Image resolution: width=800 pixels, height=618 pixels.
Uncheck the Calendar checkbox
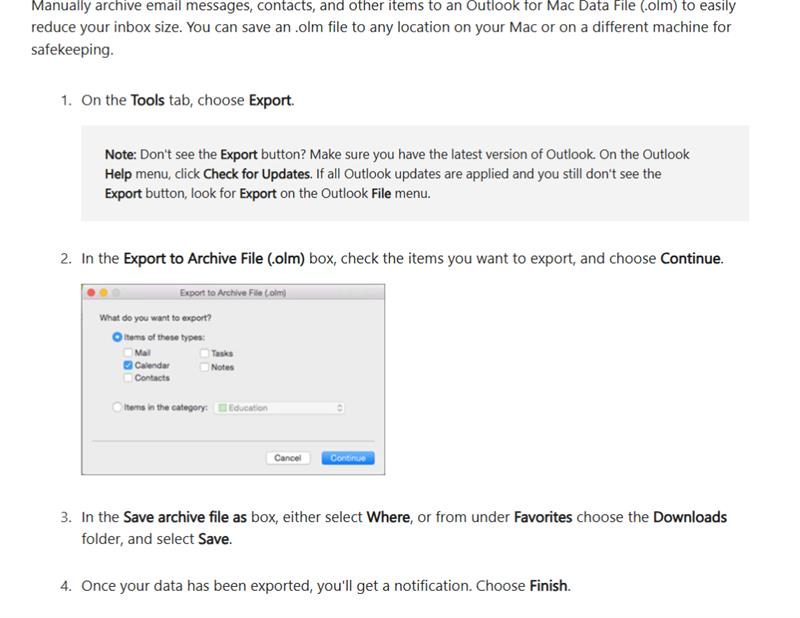click(128, 365)
